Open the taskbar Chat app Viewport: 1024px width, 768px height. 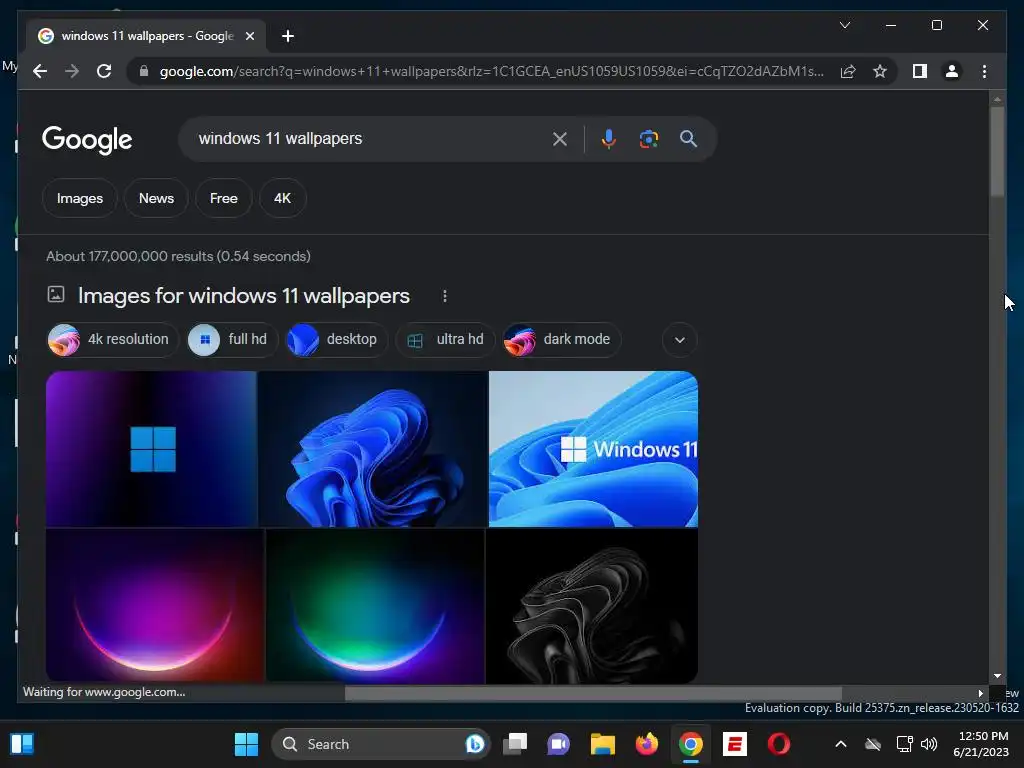pos(558,744)
